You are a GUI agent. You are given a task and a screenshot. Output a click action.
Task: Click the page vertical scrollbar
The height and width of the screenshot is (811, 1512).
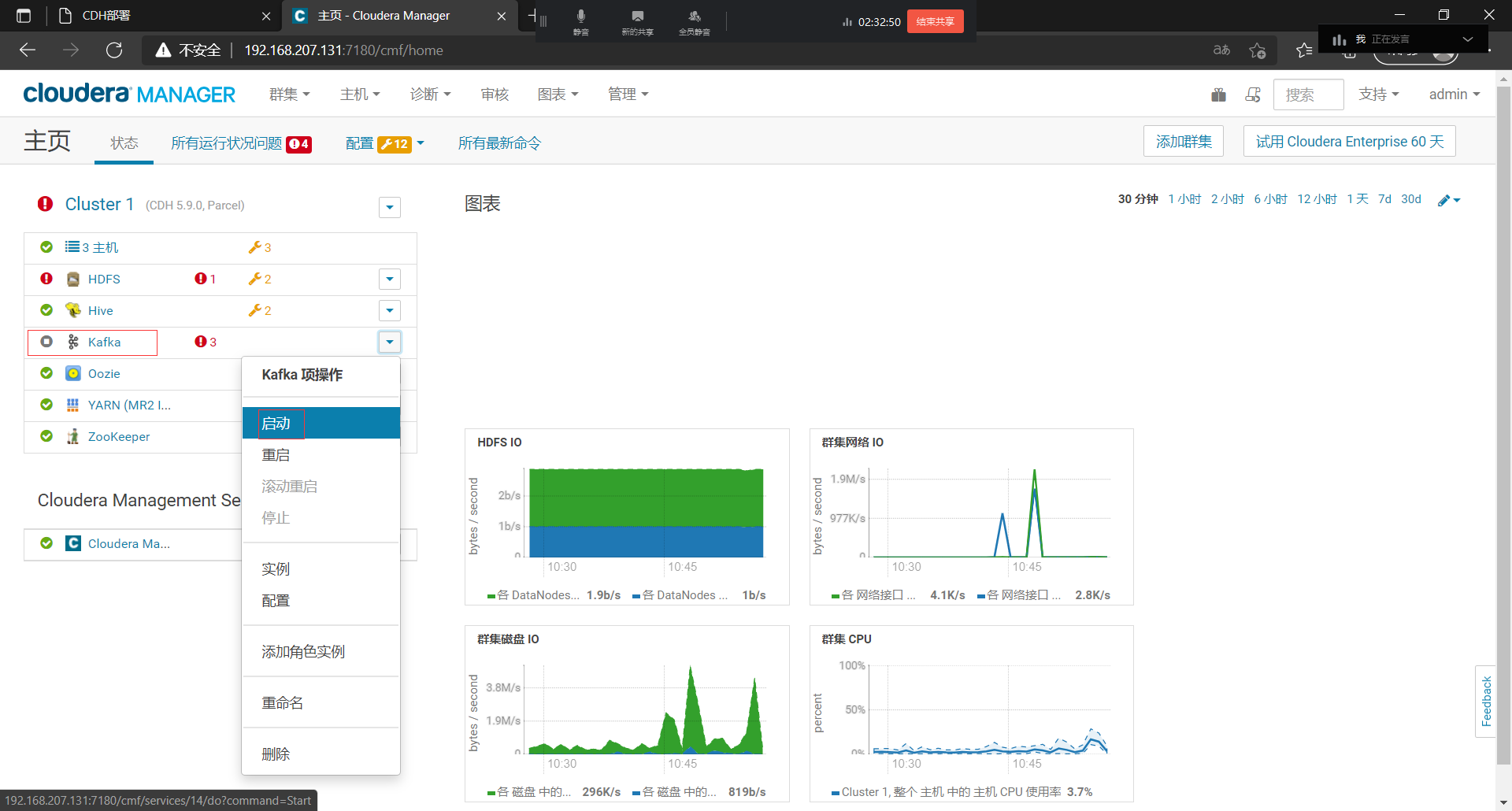click(x=1503, y=425)
